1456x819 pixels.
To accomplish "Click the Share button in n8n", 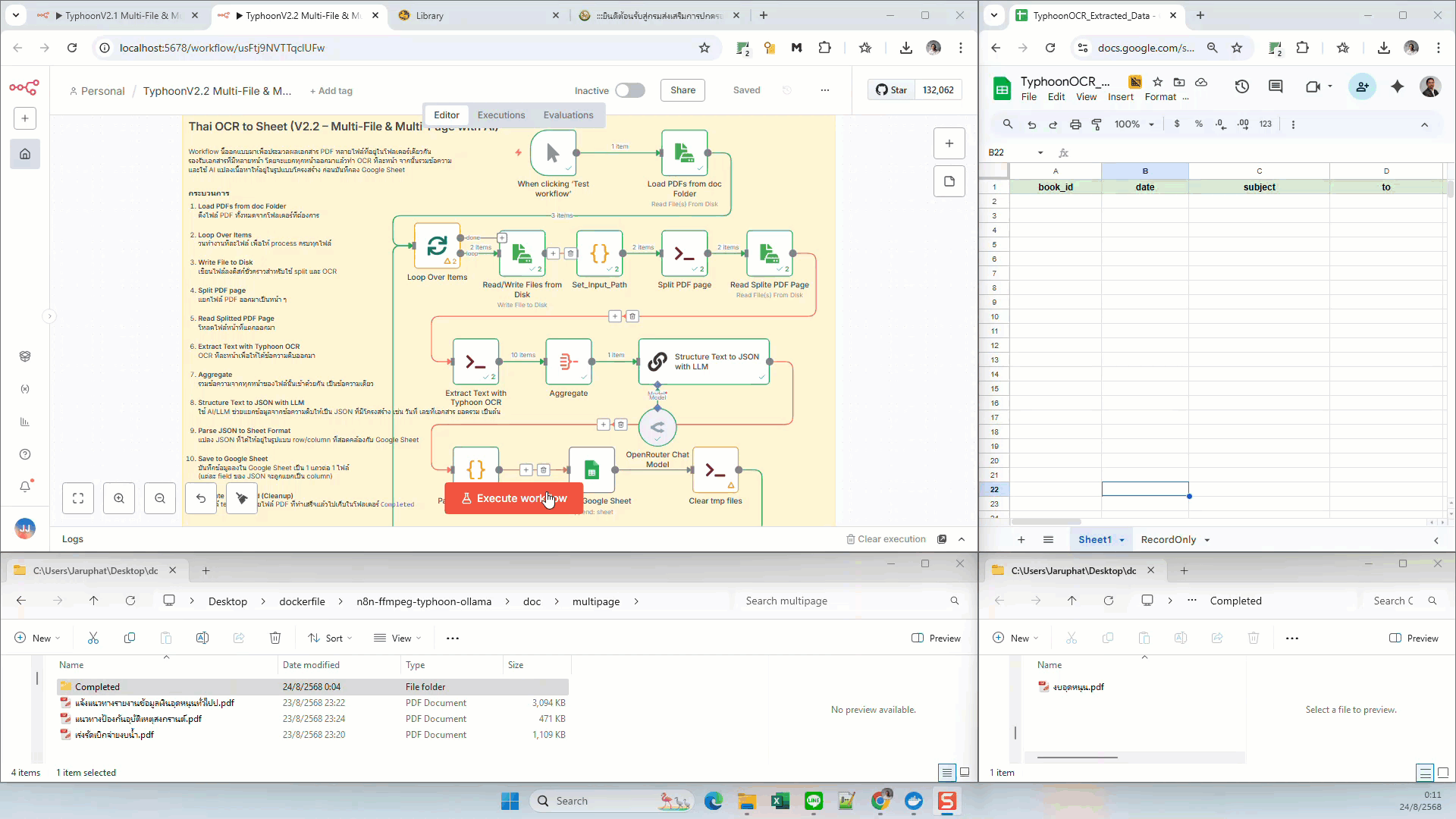I will click(x=682, y=90).
